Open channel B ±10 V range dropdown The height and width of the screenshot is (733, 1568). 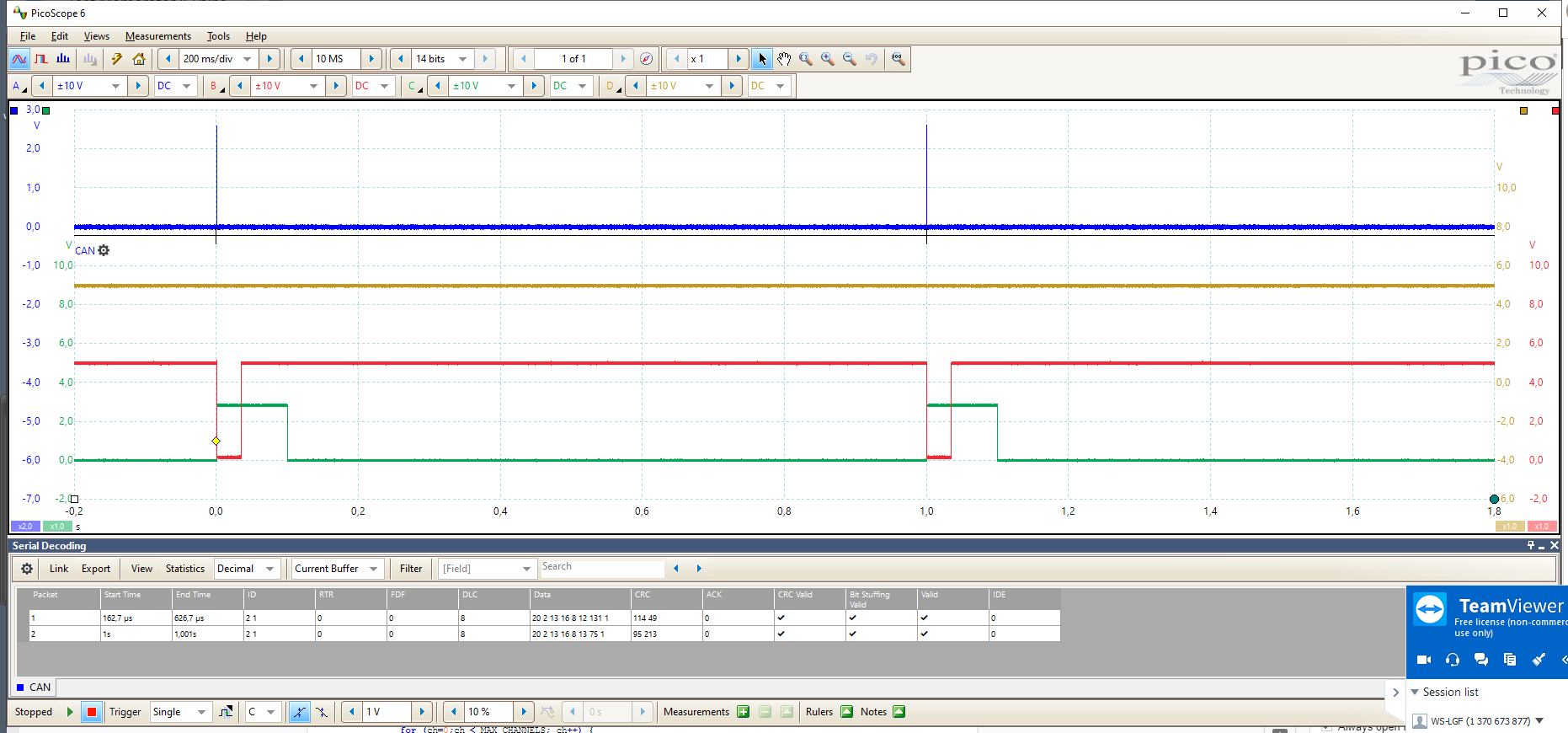click(x=313, y=86)
